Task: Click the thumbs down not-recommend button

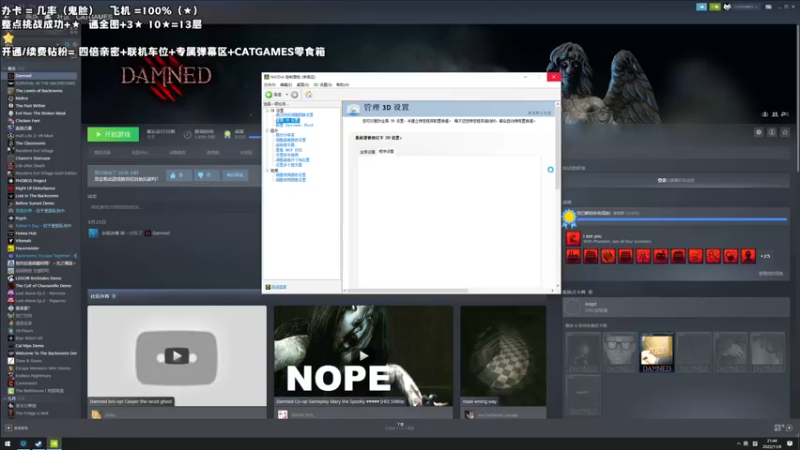Action: pyautogui.click(x=206, y=175)
